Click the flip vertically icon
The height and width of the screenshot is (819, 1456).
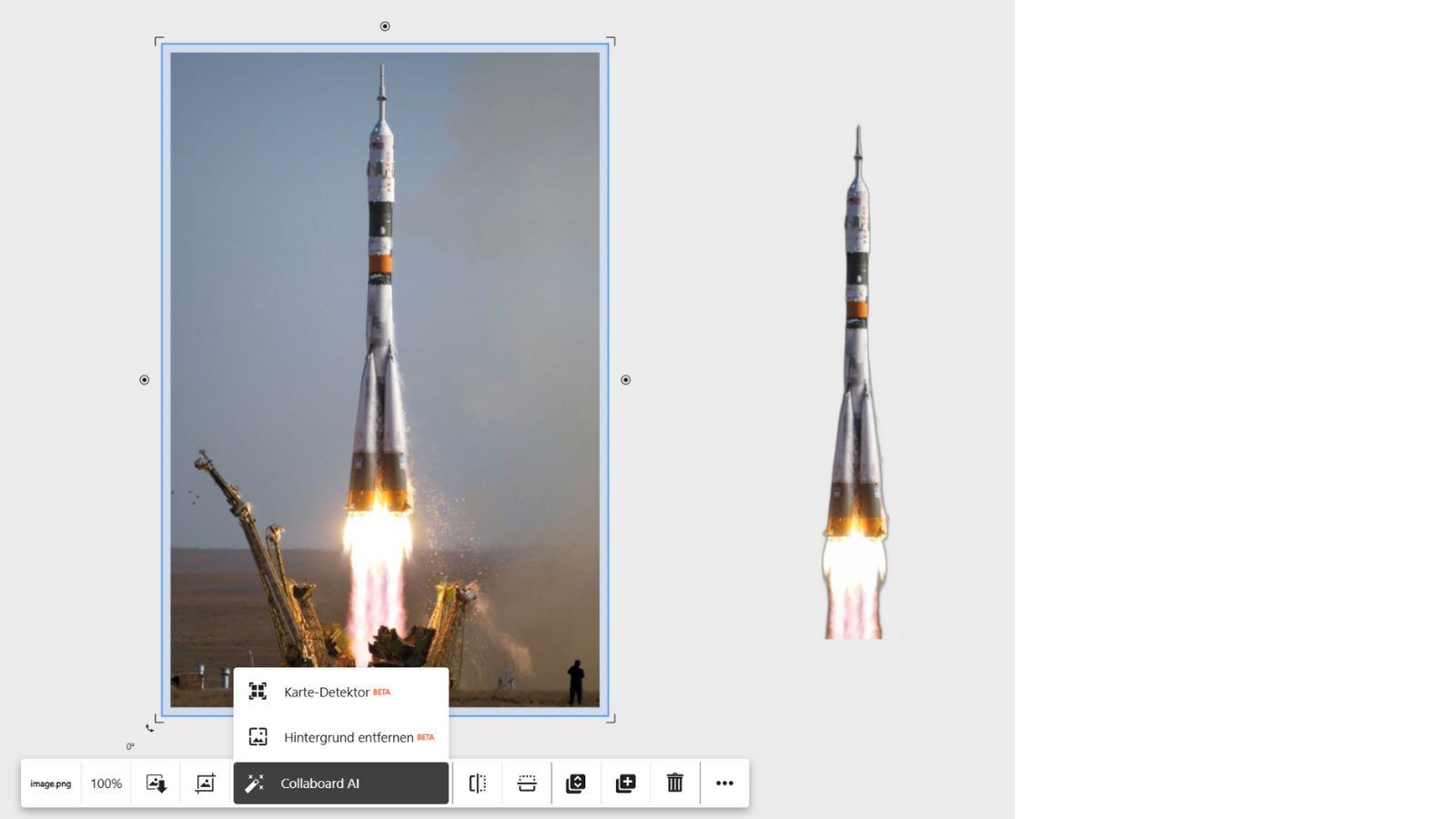(x=527, y=784)
